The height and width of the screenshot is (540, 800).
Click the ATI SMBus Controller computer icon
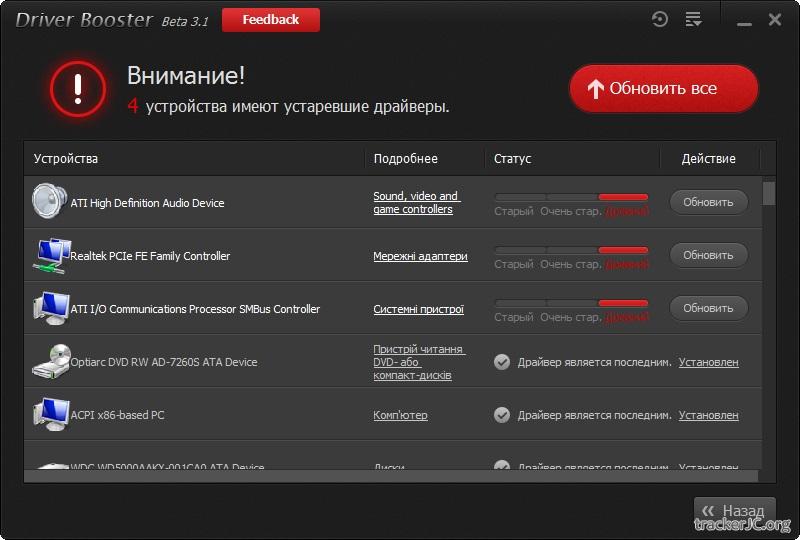(x=49, y=308)
